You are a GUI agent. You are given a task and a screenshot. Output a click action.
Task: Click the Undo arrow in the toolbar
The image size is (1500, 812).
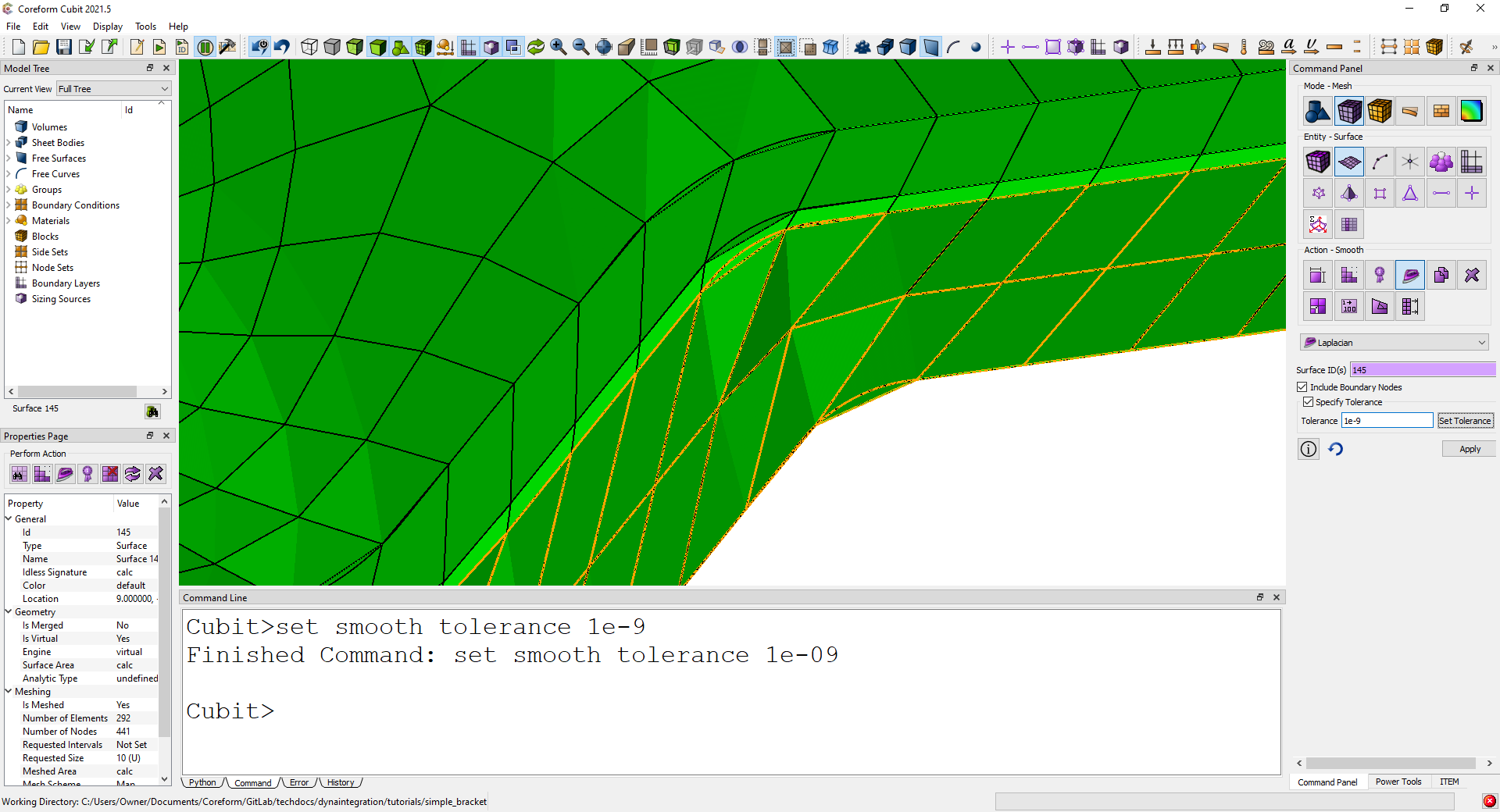coord(282,47)
